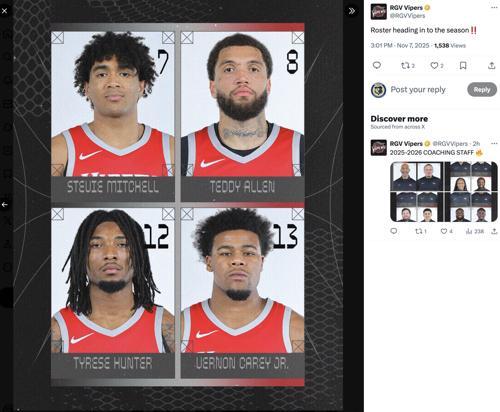Open the coaching staff photo thumbnail

tap(444, 192)
